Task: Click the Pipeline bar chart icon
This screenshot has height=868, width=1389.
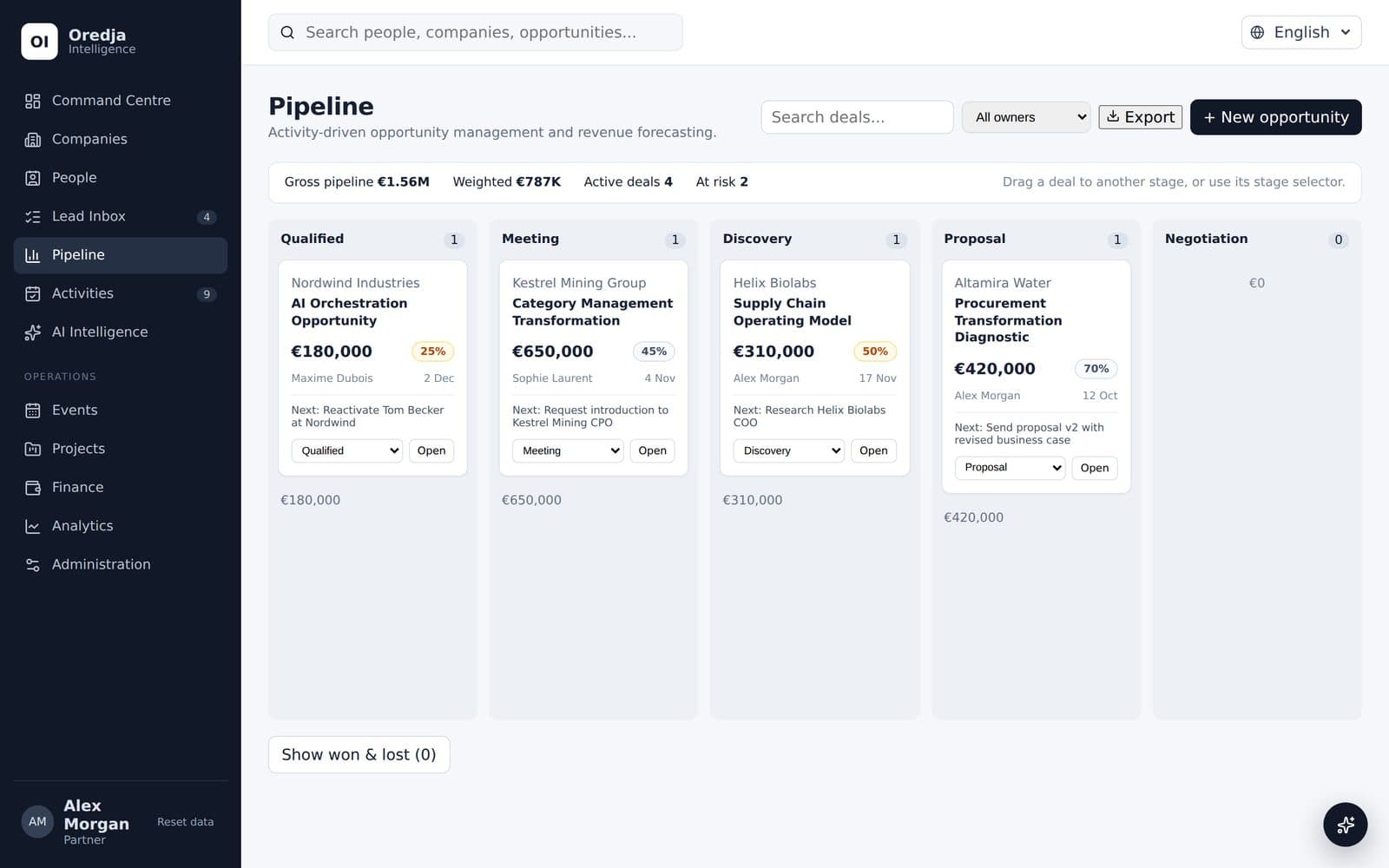Action: [33, 255]
